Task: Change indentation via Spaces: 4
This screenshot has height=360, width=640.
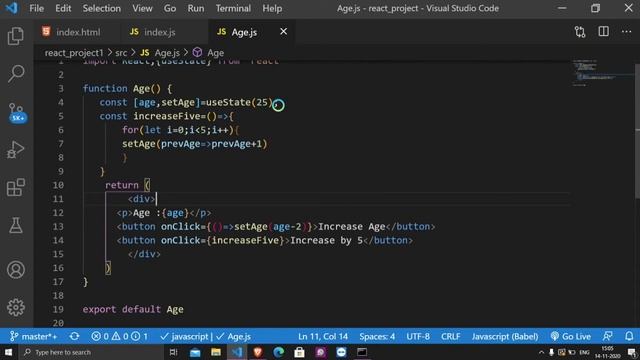Action: [x=377, y=337]
